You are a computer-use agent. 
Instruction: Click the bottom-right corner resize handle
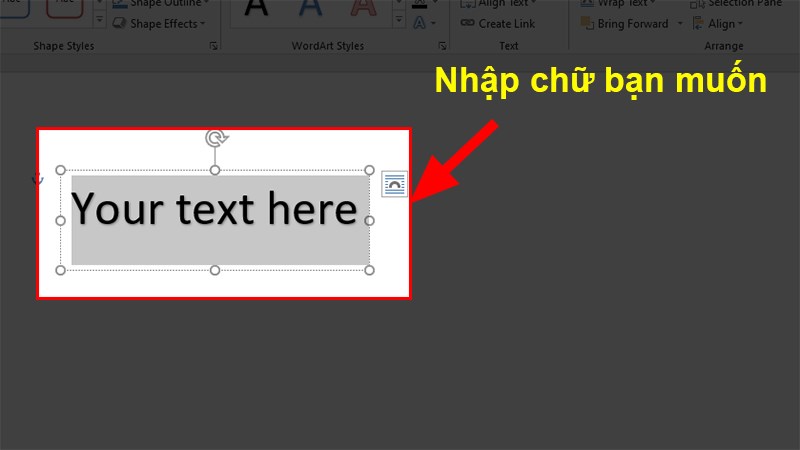click(369, 270)
